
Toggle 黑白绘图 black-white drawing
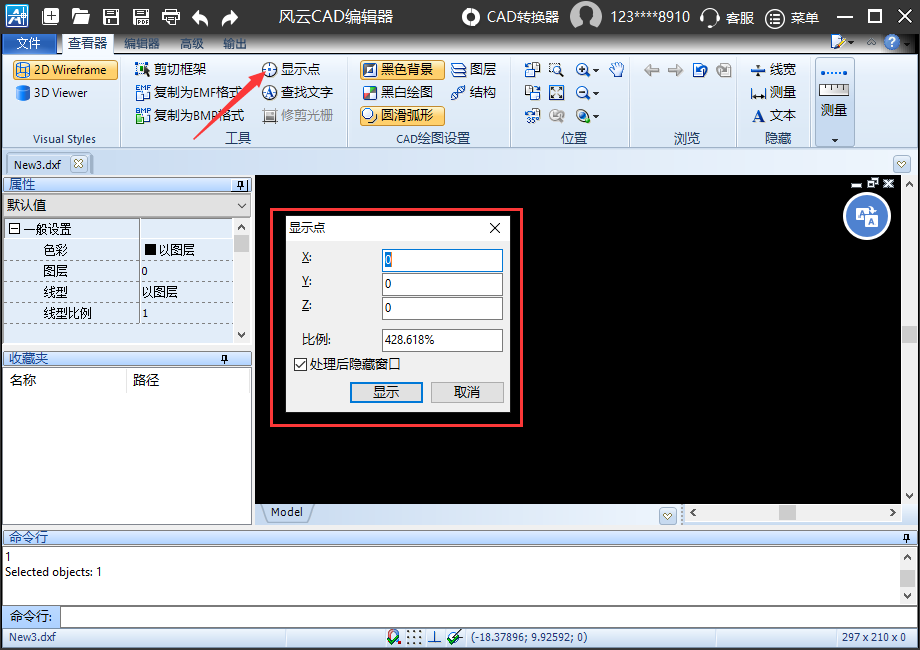click(398, 92)
